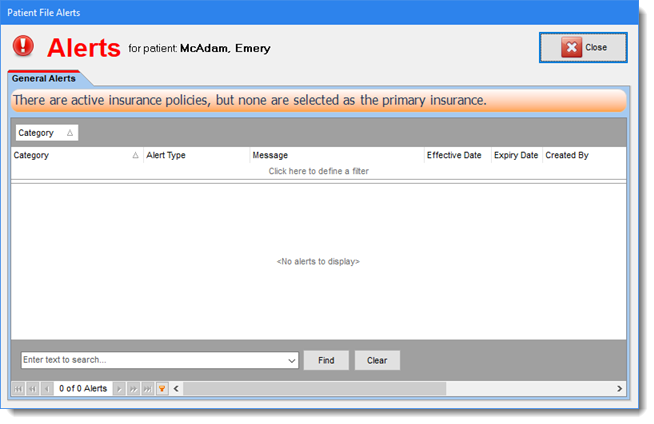Click the orange filter funnel icon

(162, 389)
